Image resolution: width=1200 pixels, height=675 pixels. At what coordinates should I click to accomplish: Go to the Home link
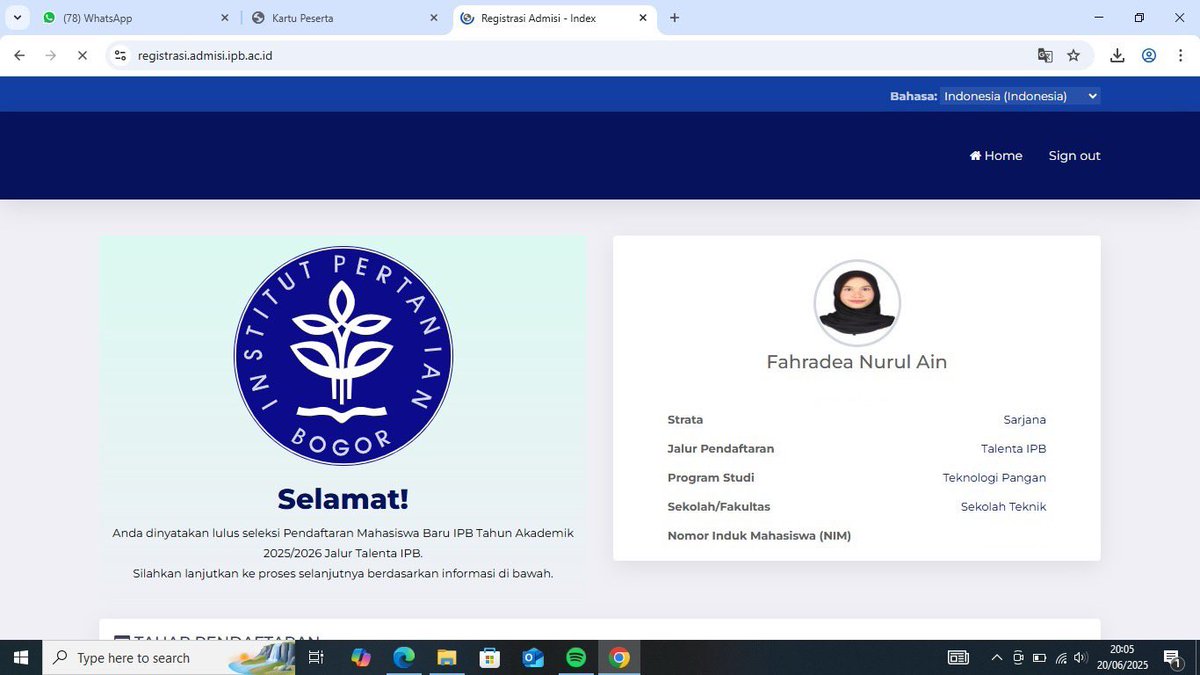coord(996,155)
